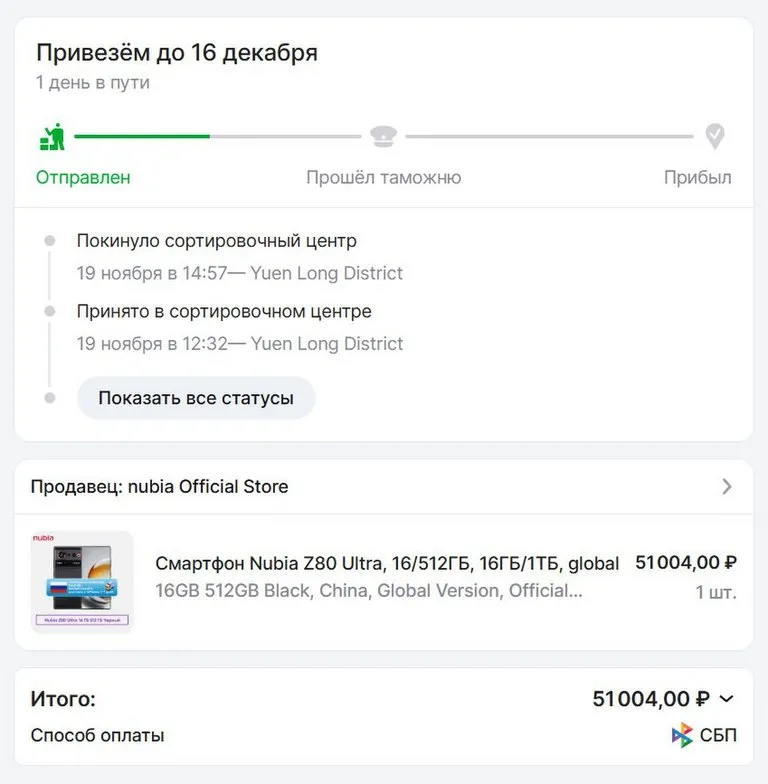Select the Отправлен stage label
Viewport: 768px width, 784px height.
83,177
